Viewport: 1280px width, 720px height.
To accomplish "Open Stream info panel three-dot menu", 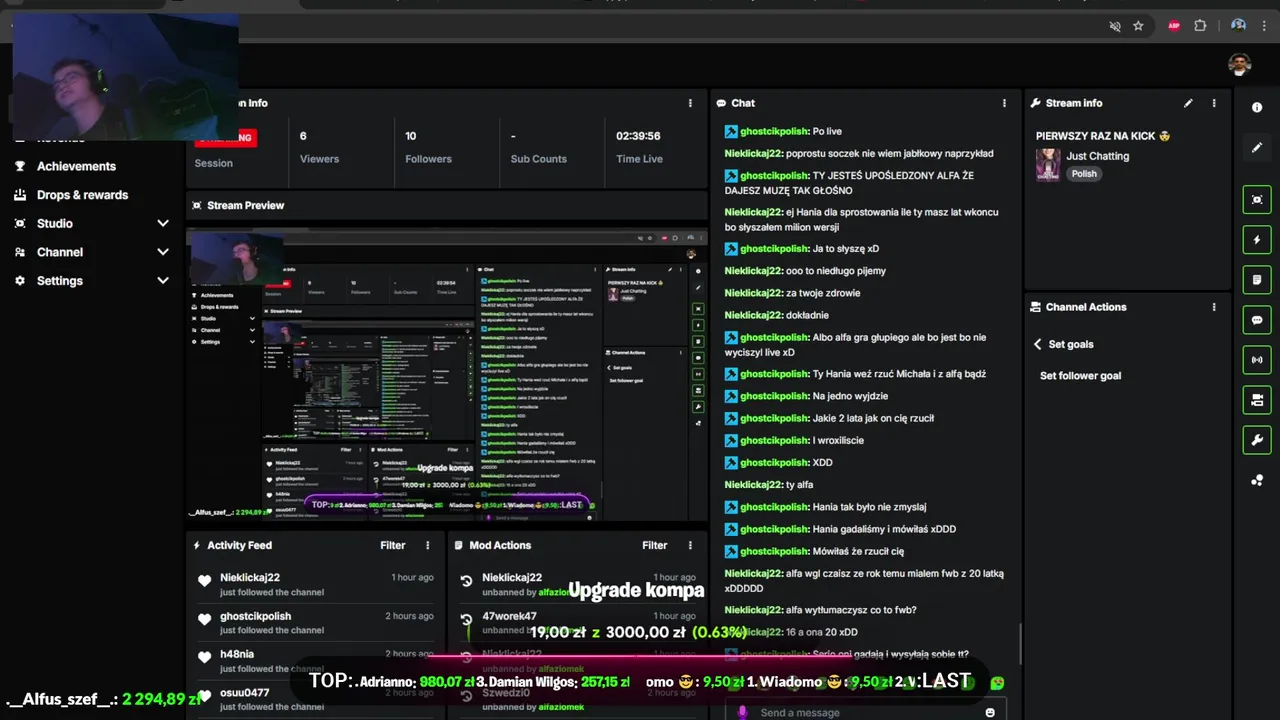I will (1214, 103).
